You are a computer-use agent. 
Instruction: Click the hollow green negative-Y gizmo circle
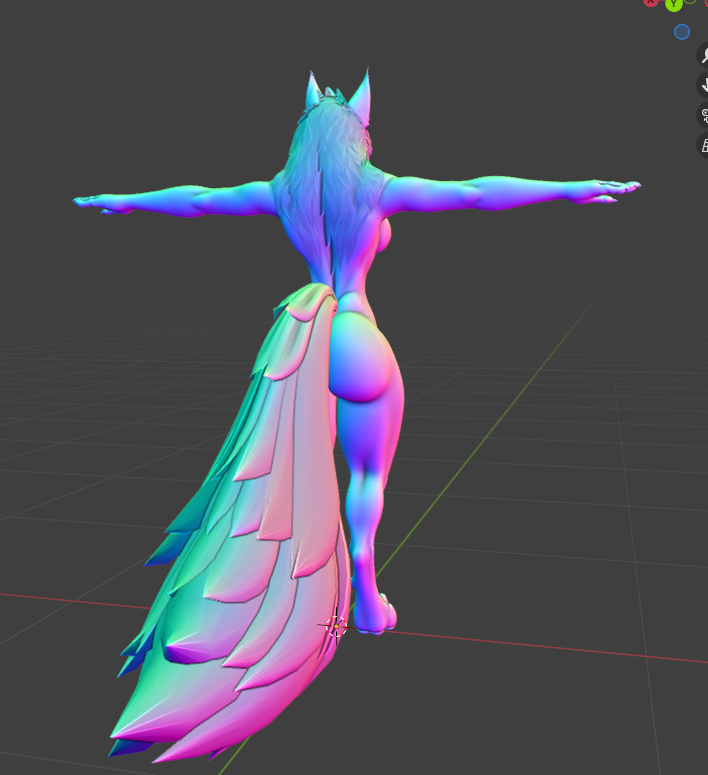click(x=690, y=2)
